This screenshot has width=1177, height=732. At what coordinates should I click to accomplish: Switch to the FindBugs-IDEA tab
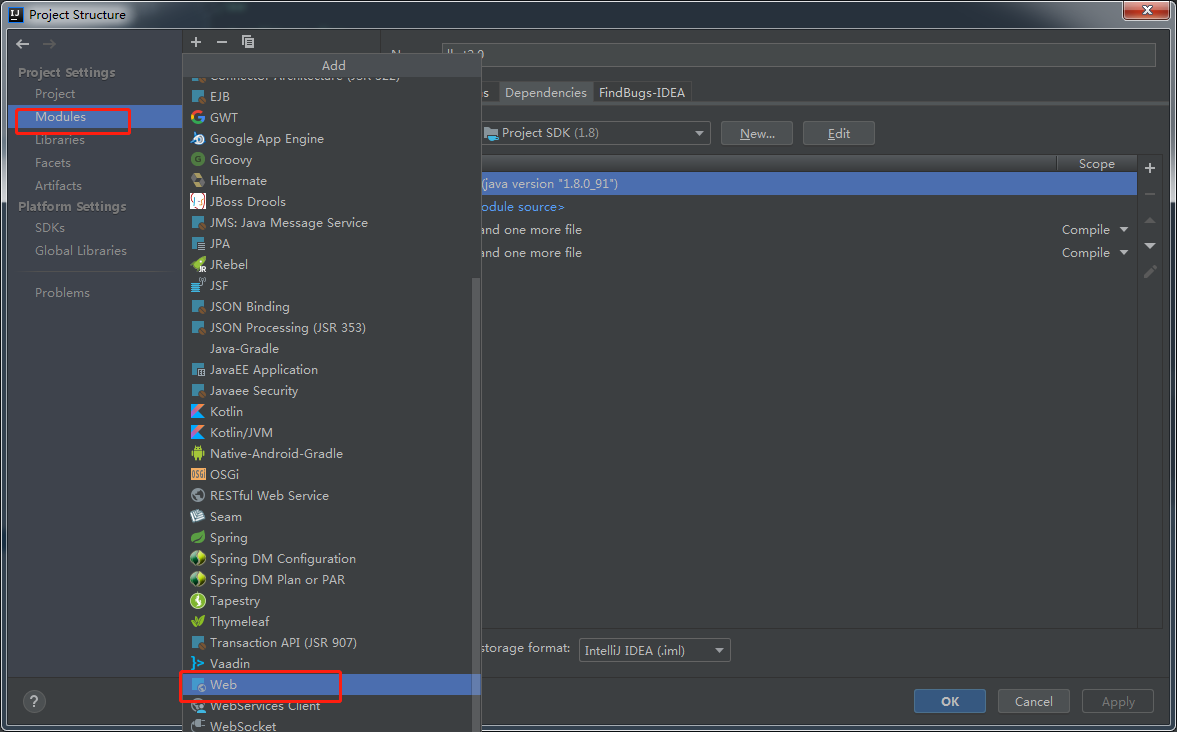click(x=642, y=92)
